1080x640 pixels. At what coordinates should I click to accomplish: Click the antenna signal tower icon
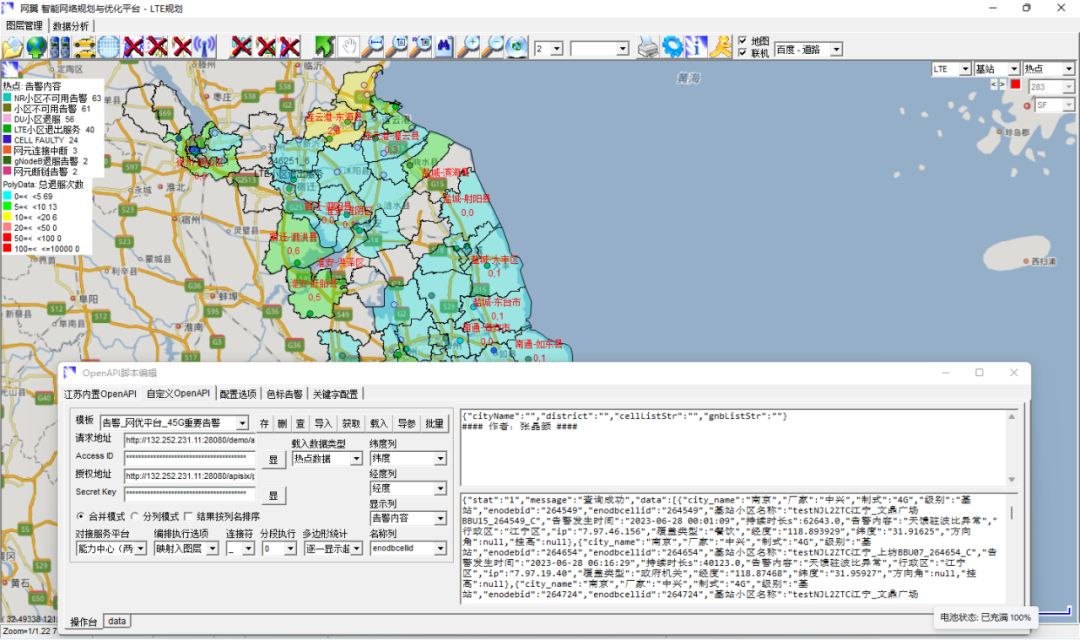point(205,47)
